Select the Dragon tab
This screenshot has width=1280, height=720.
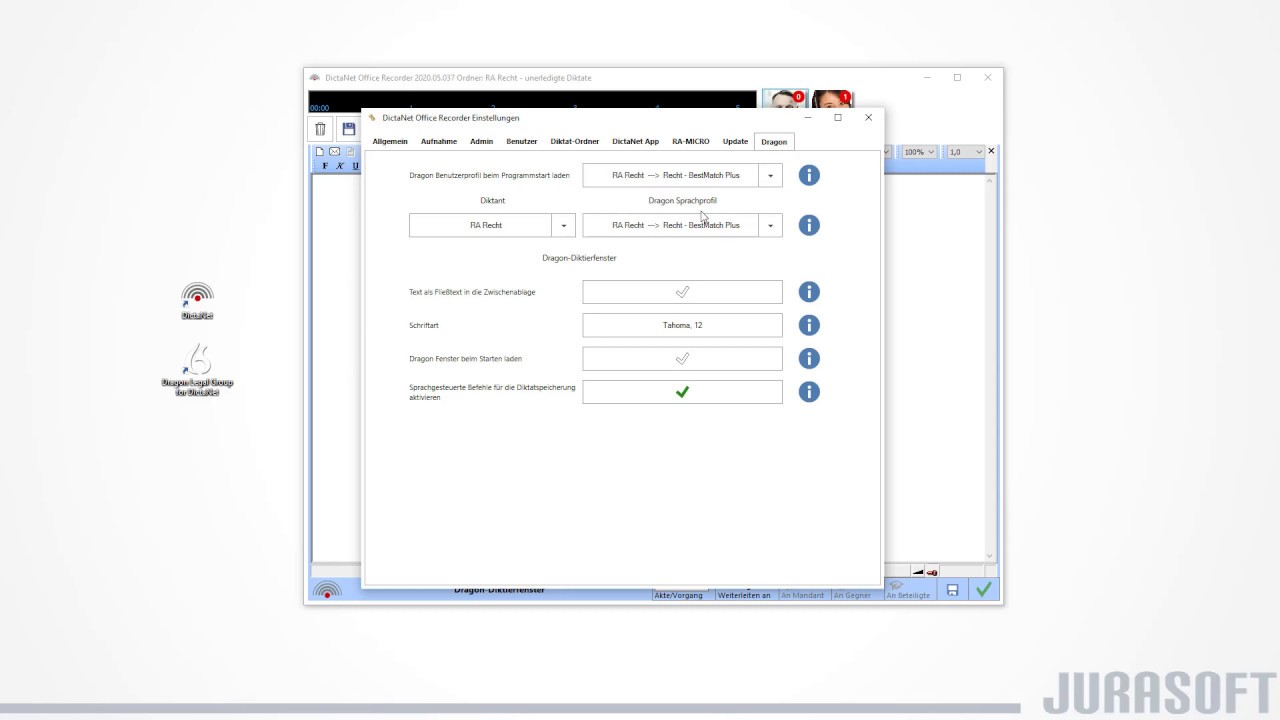click(774, 142)
